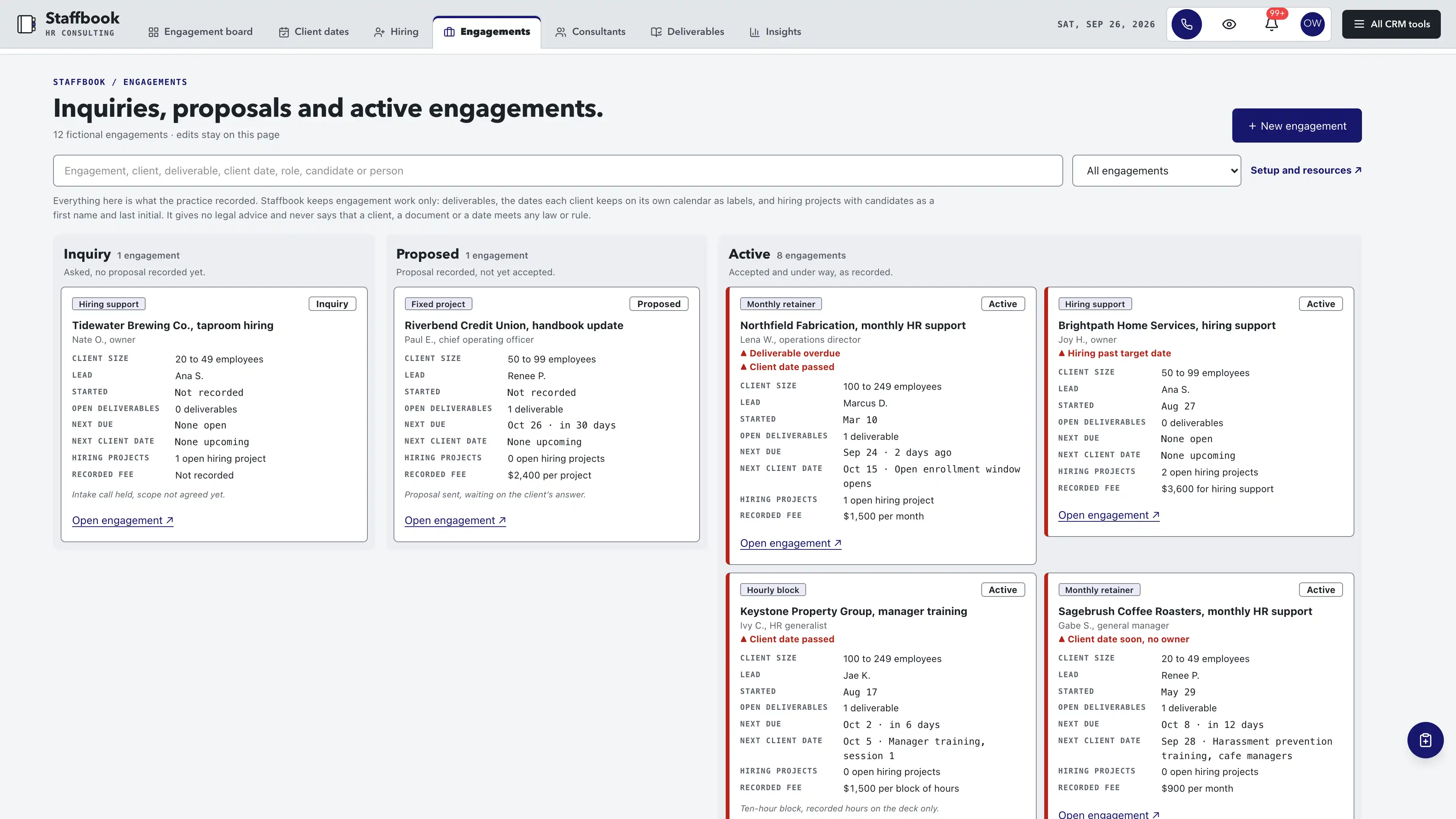Click the Sep 24 · 2 days ago value
The width and height of the screenshot is (1456, 819).
(x=897, y=453)
